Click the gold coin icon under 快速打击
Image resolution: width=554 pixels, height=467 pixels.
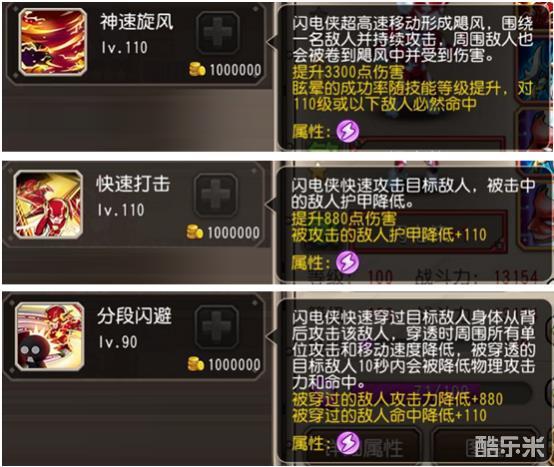(195, 232)
